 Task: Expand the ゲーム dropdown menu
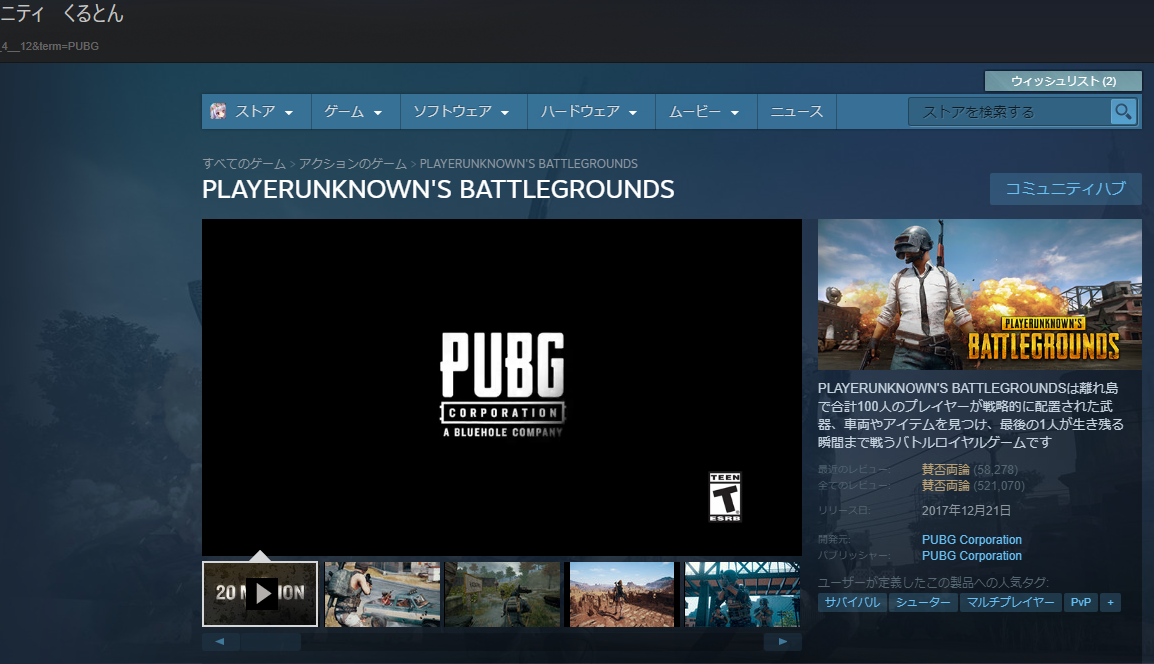(355, 112)
